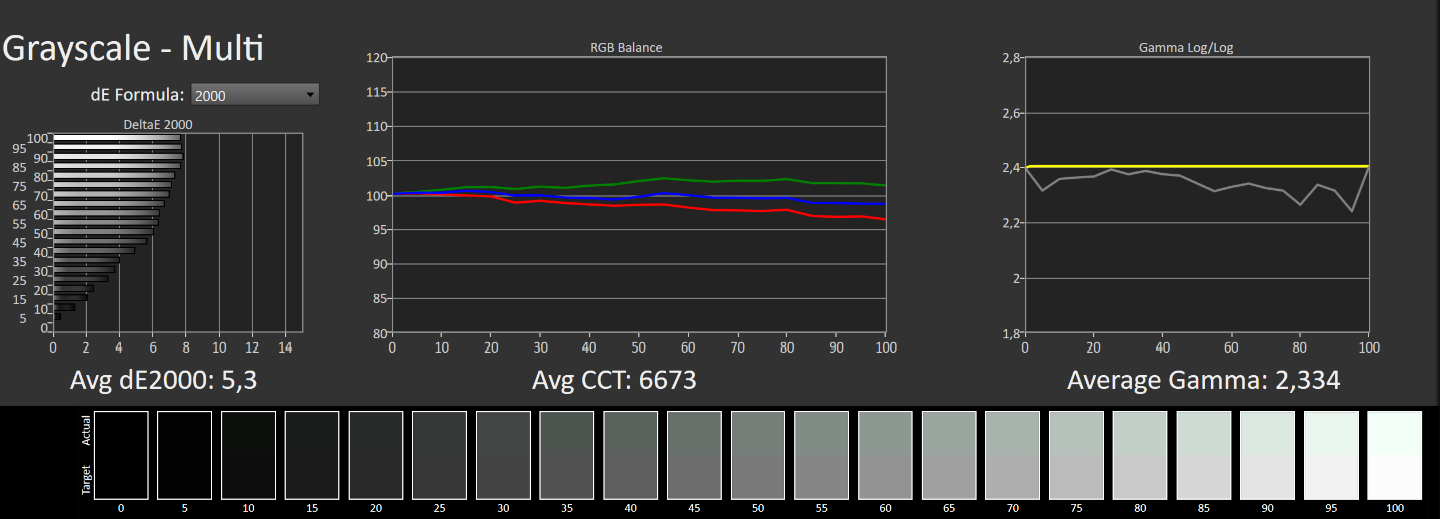
Task: Select the grayscale swatch labeled 45
Action: click(x=694, y=455)
